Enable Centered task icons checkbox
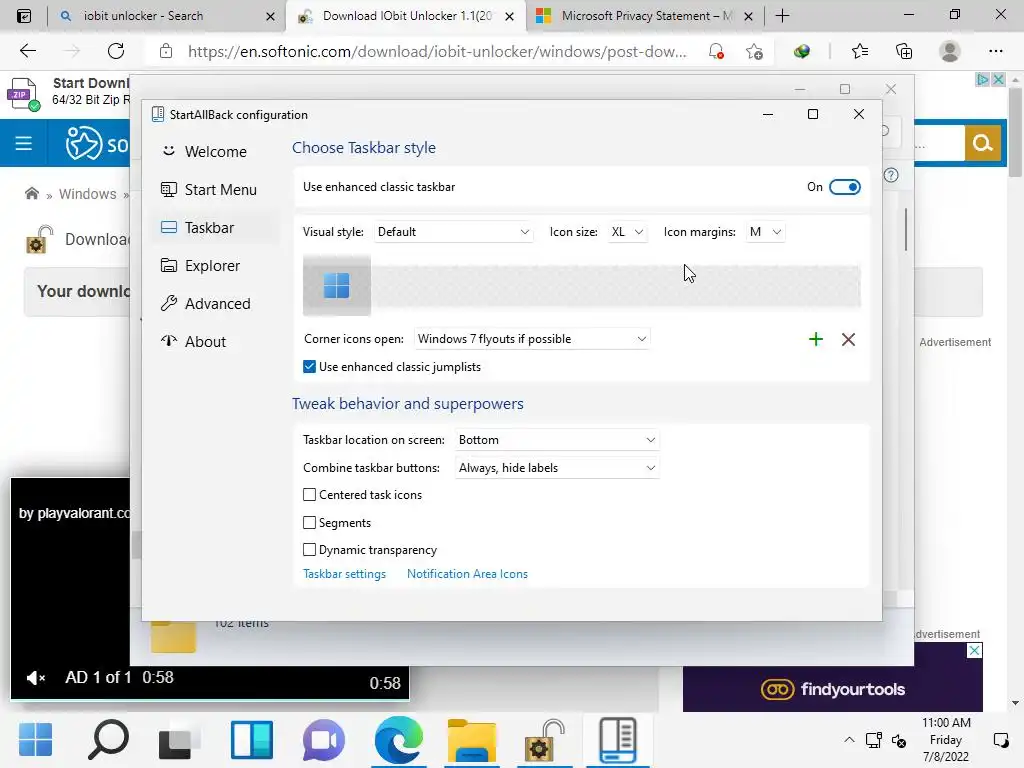This screenshot has height=768, width=1024. (310, 495)
